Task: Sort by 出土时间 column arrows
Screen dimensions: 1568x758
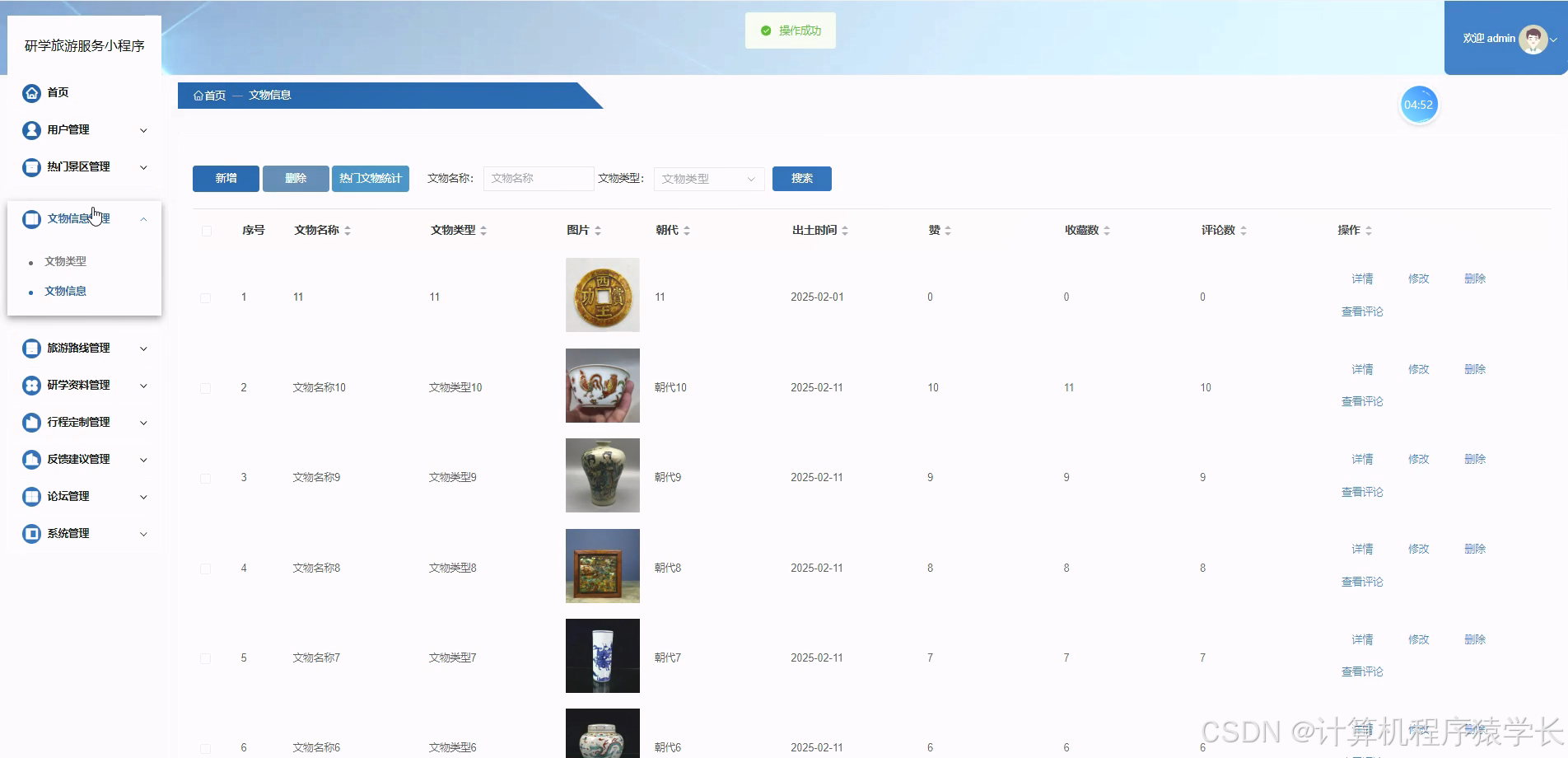Action: pos(845,231)
